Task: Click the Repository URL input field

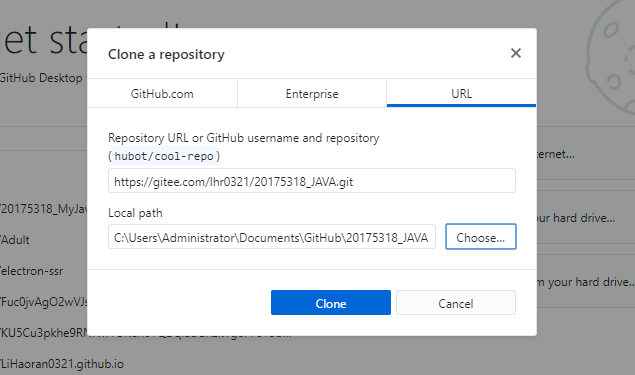Action: tap(312, 181)
